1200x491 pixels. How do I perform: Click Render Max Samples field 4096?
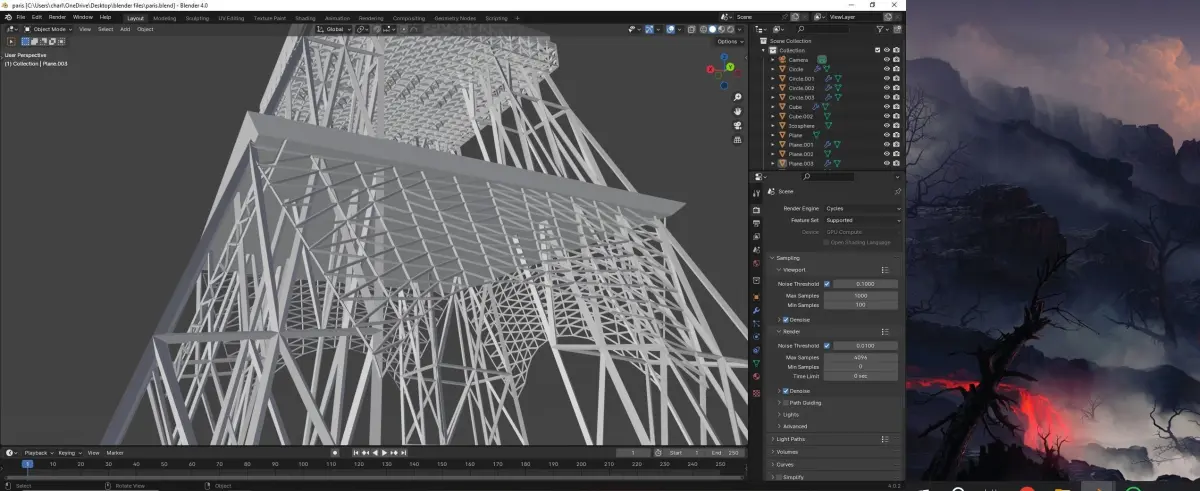(861, 357)
